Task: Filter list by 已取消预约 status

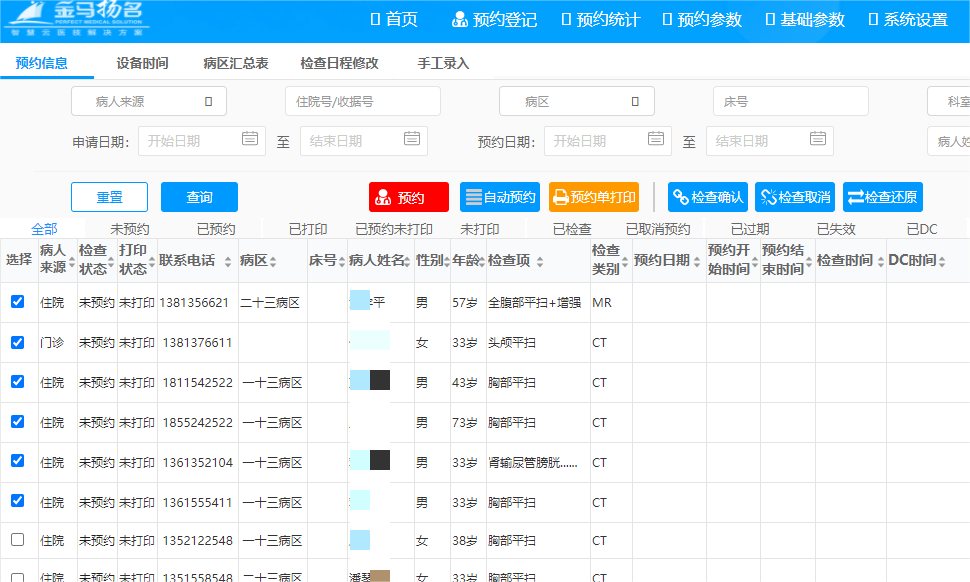Action: (658, 229)
